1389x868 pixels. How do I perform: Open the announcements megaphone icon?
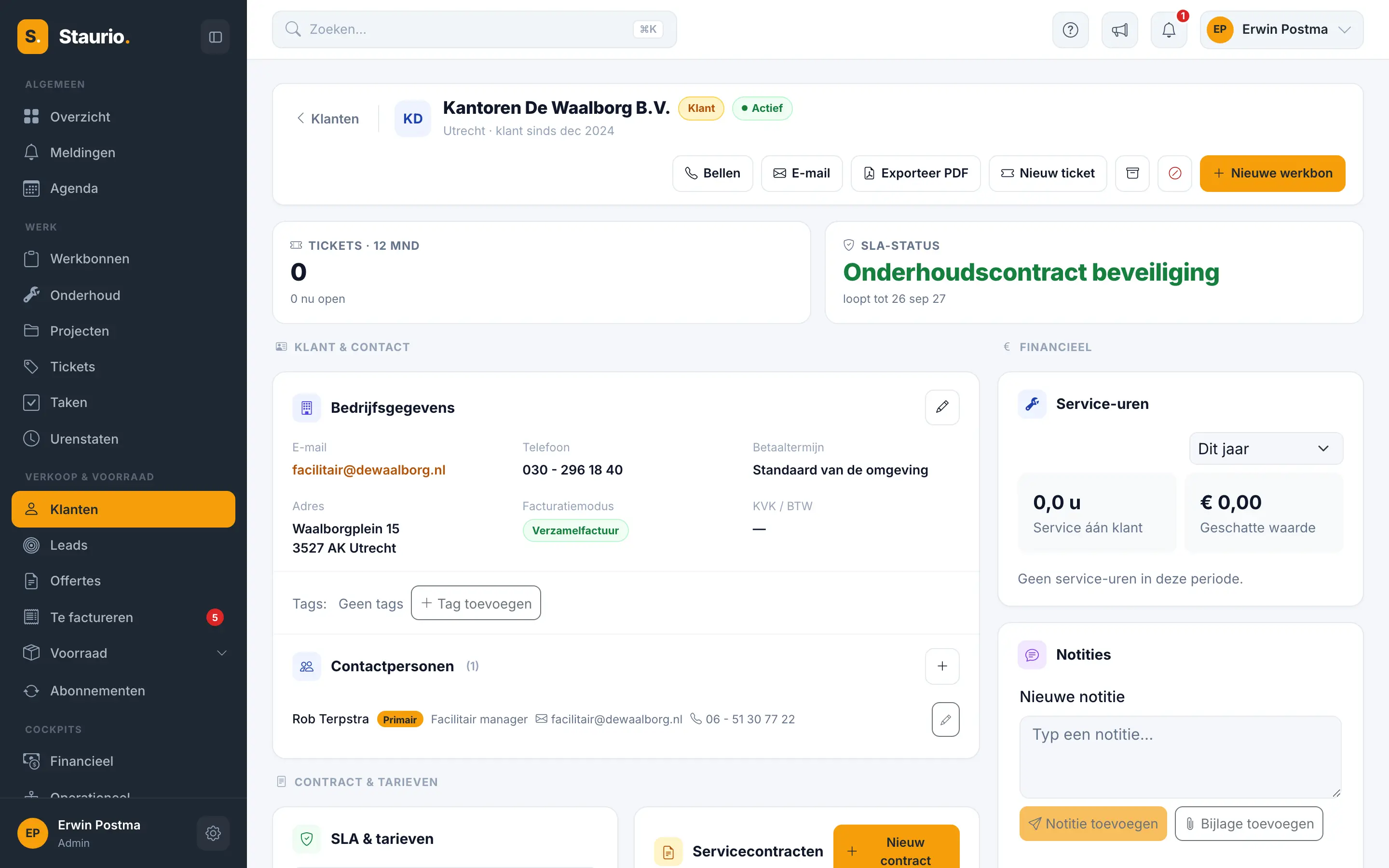point(1119,30)
